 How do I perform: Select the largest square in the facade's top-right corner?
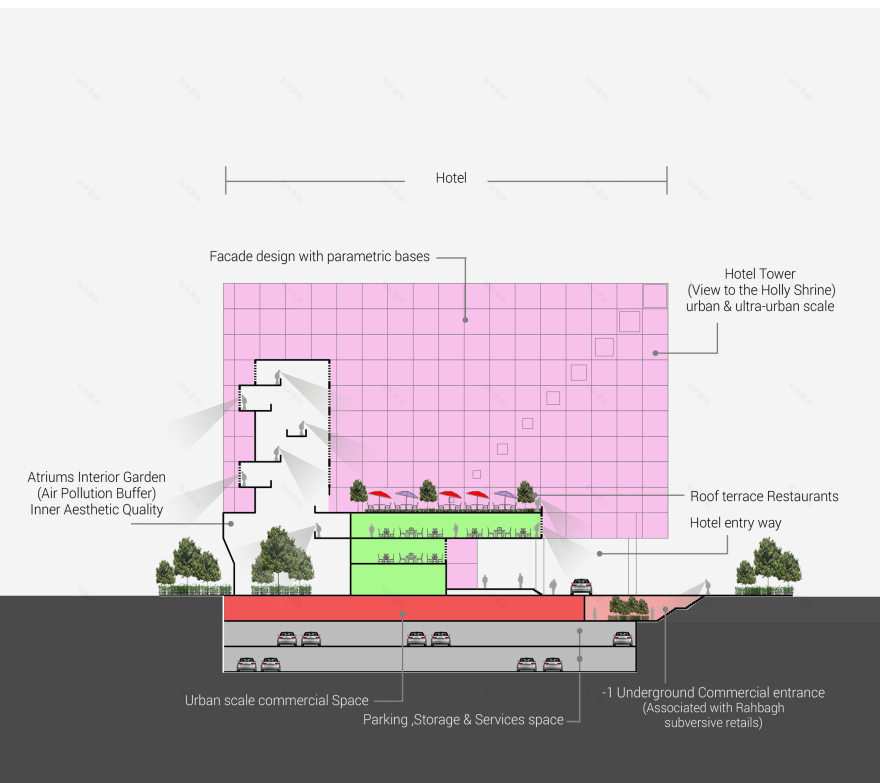tap(654, 295)
